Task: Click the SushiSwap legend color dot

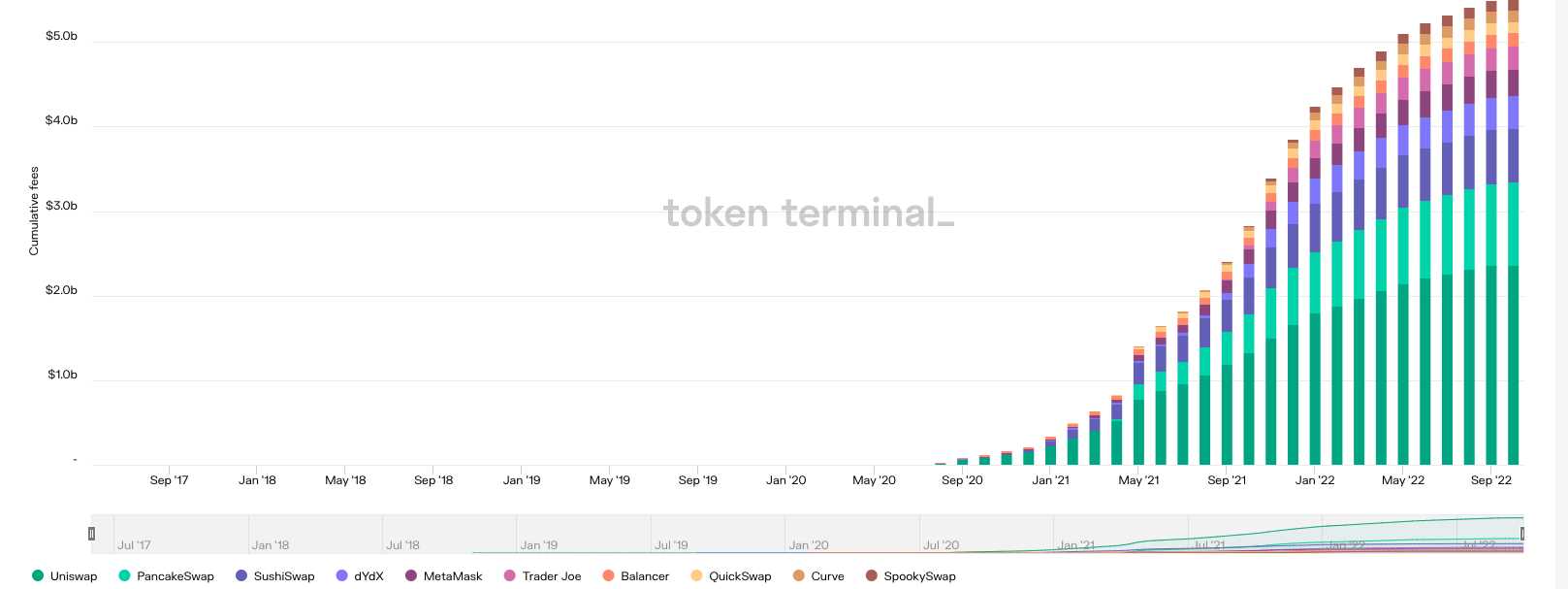Action: (241, 576)
